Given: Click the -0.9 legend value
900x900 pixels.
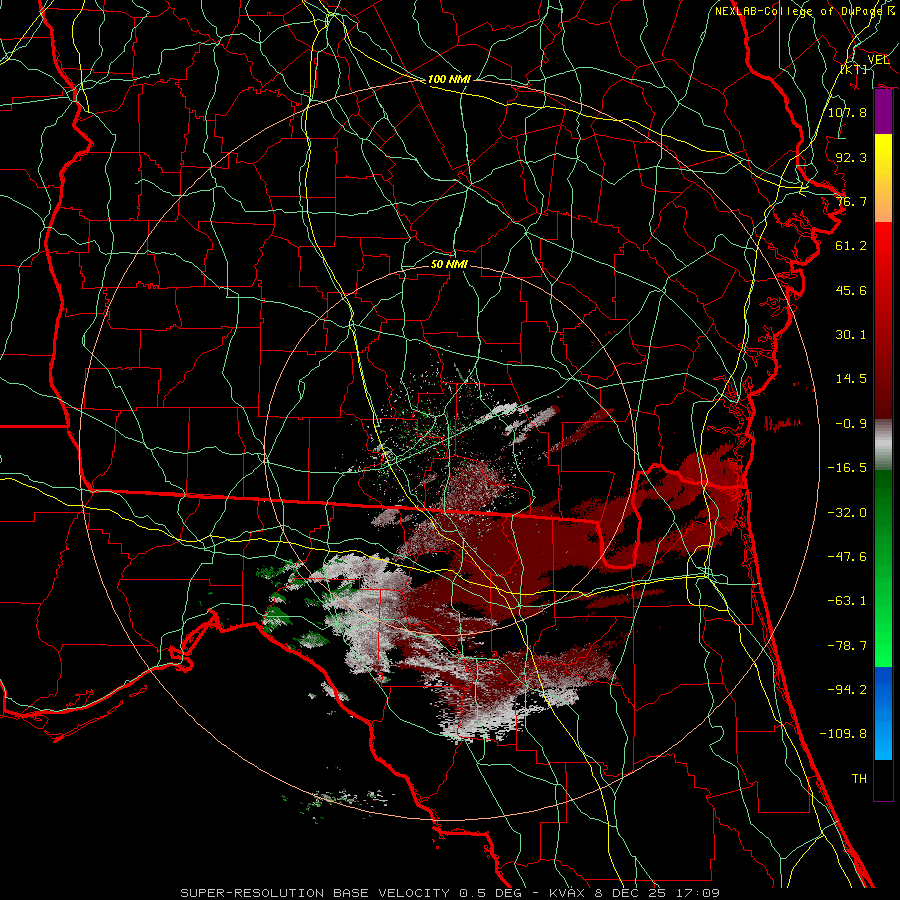Looking at the screenshot, I should click(x=851, y=424).
